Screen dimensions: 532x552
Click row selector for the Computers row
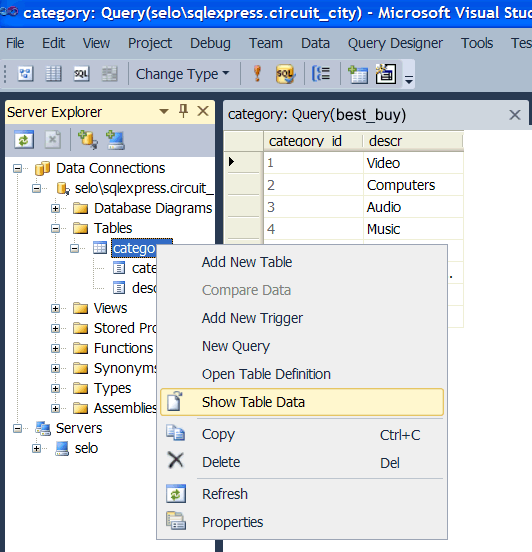[x=244, y=185]
